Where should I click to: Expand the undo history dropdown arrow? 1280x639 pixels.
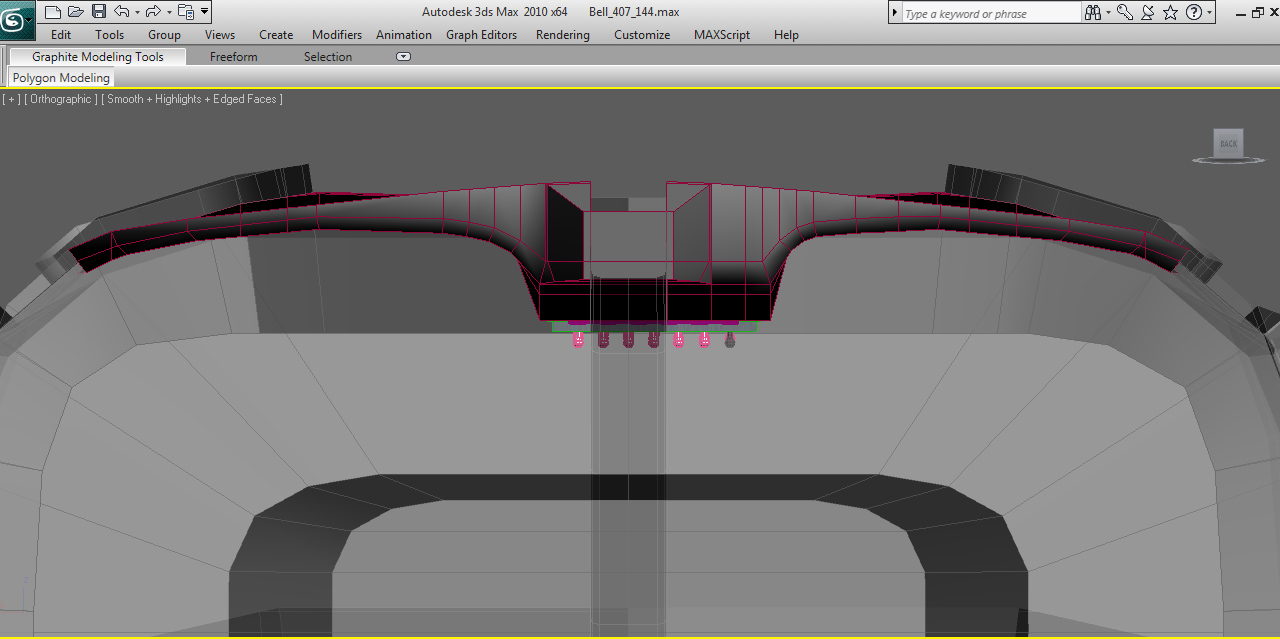[136, 12]
